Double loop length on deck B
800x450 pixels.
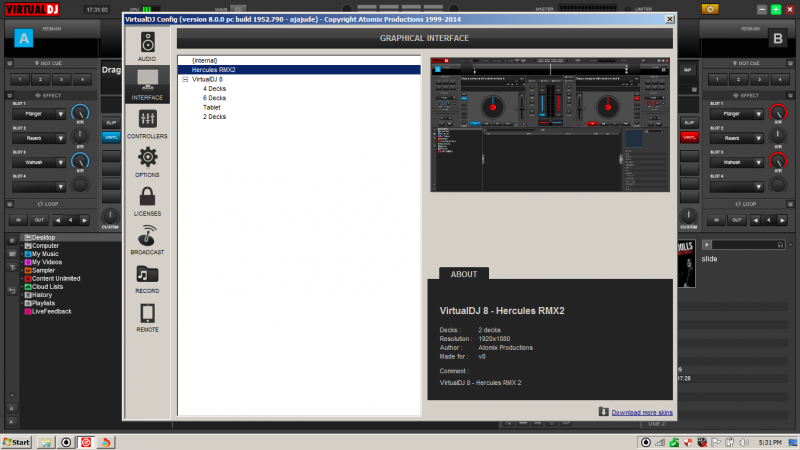(x=782, y=220)
